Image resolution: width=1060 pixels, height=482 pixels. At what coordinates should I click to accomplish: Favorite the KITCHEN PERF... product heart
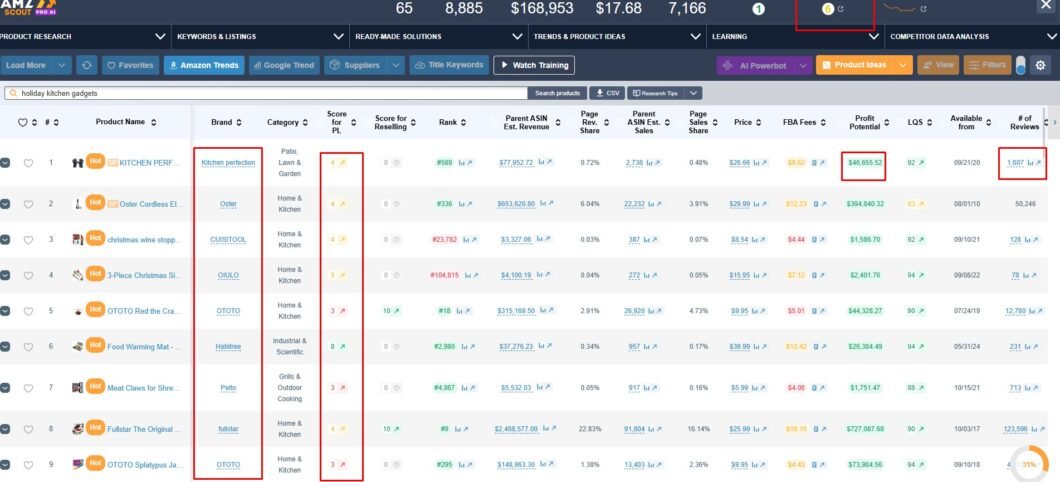point(28,163)
